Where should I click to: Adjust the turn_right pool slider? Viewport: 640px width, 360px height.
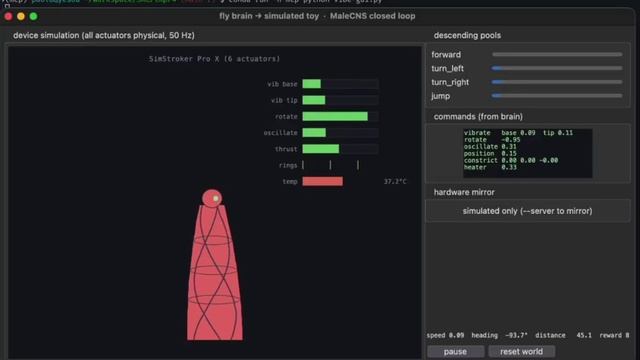pyautogui.click(x=557, y=82)
